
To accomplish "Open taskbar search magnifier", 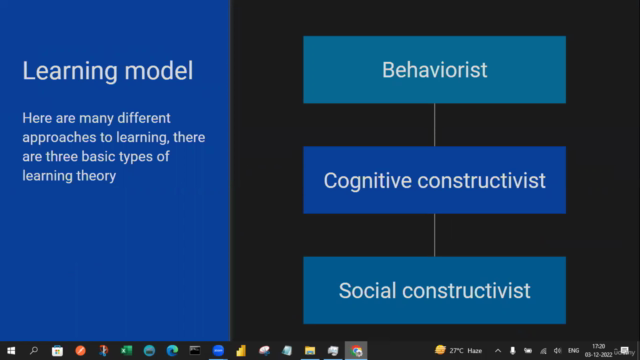I will point(34,351).
